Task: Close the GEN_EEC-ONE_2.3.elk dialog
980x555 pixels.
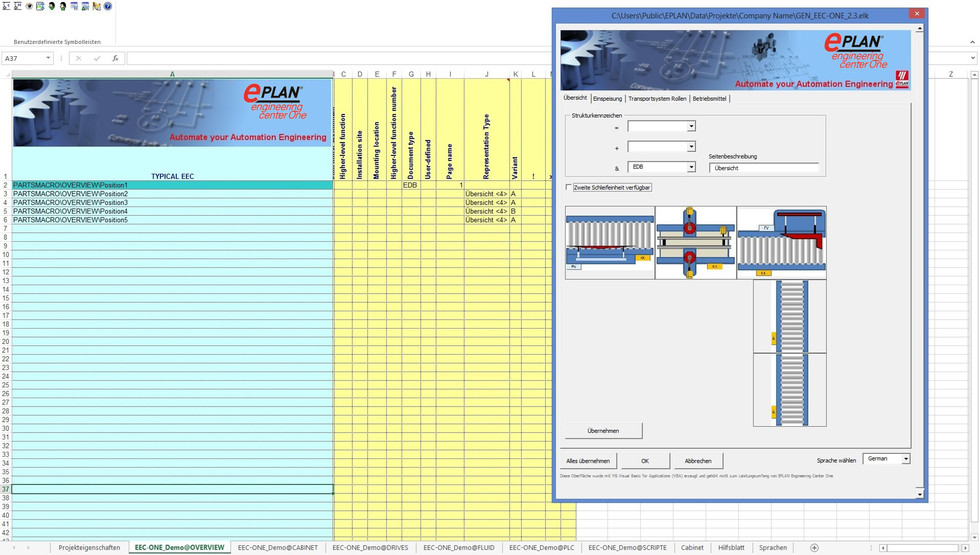Action: tap(916, 14)
